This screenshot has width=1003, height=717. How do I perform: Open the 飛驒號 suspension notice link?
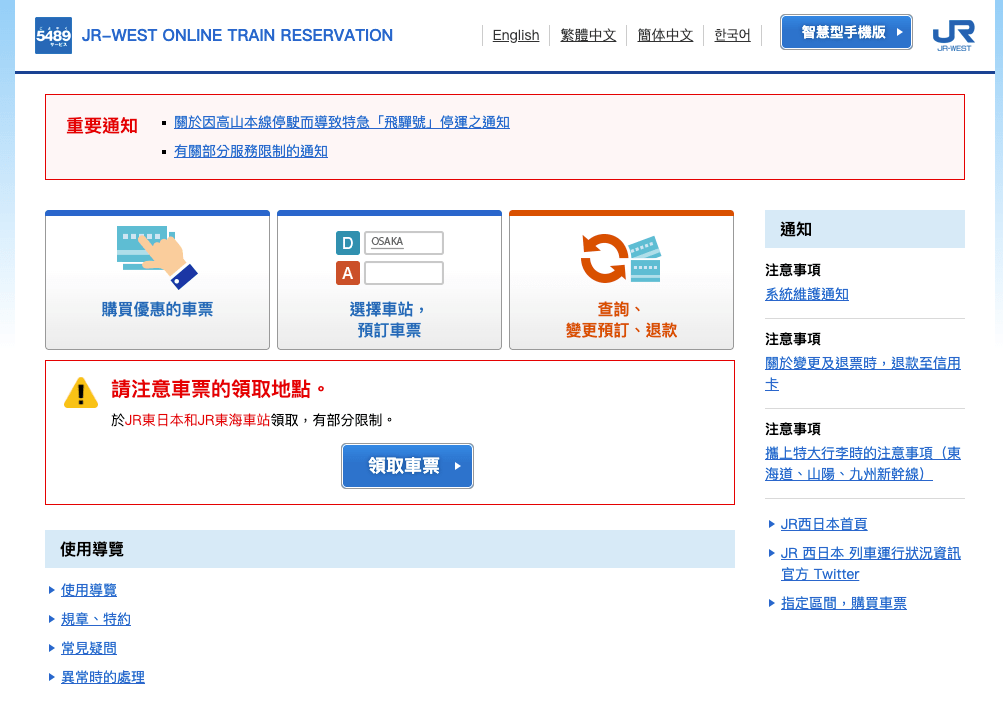point(342,122)
